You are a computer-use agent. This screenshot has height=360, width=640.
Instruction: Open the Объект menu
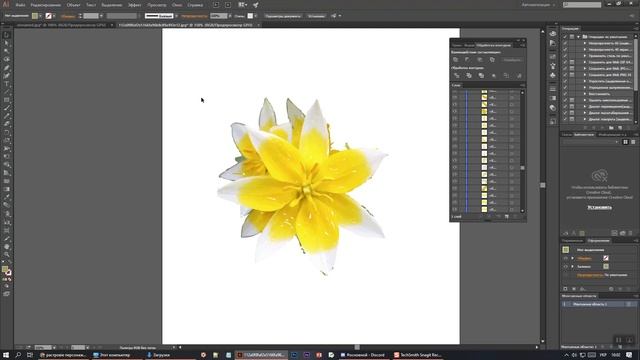coord(73,5)
